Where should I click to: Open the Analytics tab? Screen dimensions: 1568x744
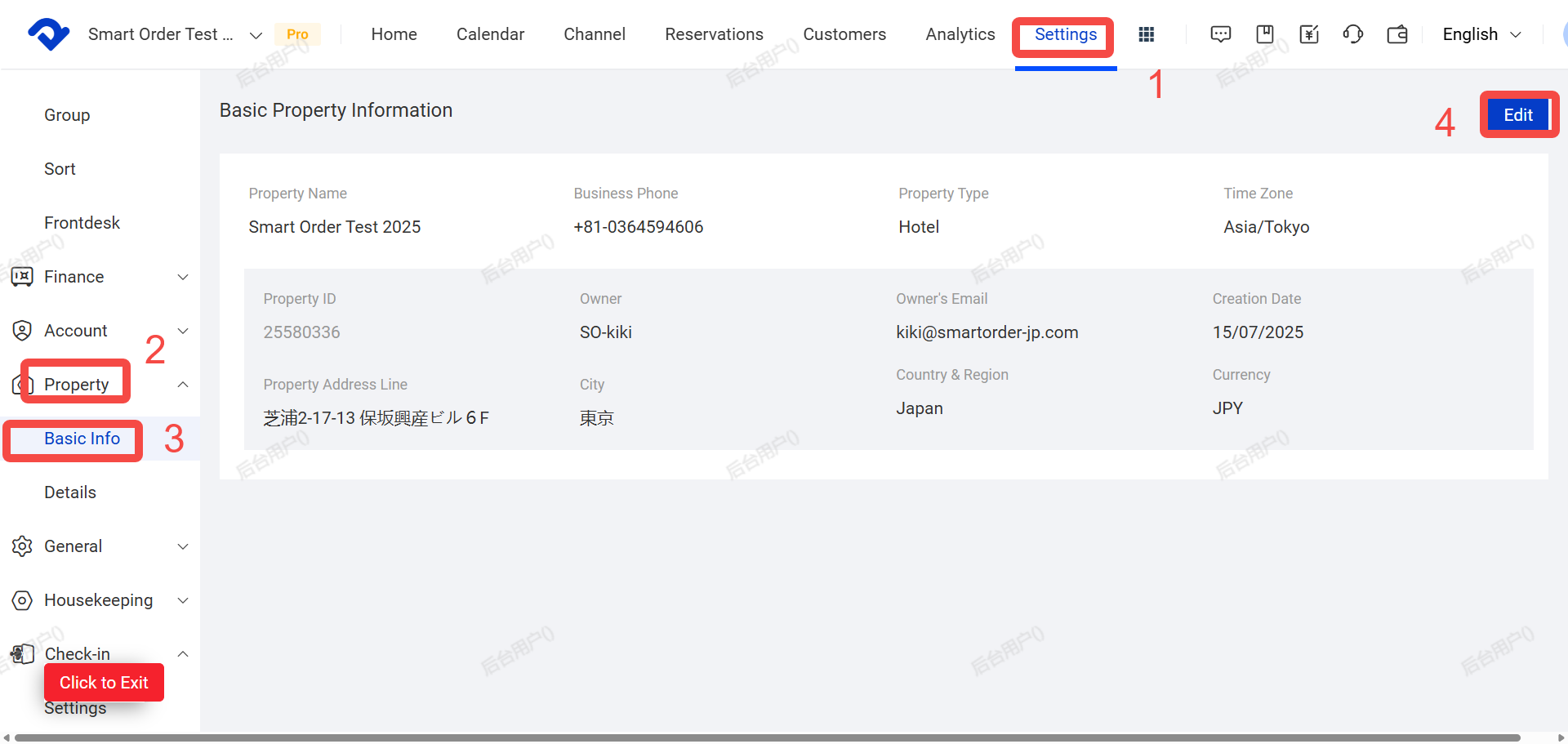(960, 34)
